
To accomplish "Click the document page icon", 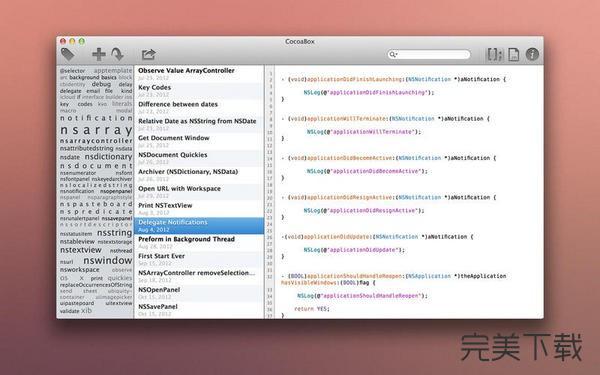I will click(x=514, y=54).
